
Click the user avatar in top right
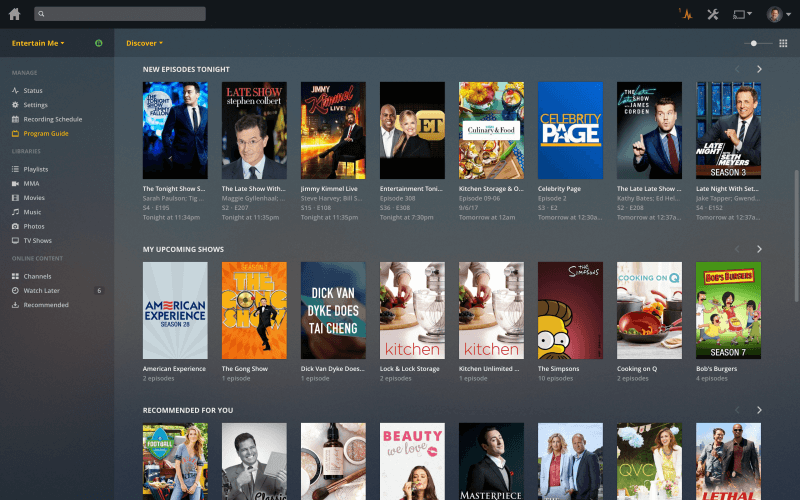(774, 14)
